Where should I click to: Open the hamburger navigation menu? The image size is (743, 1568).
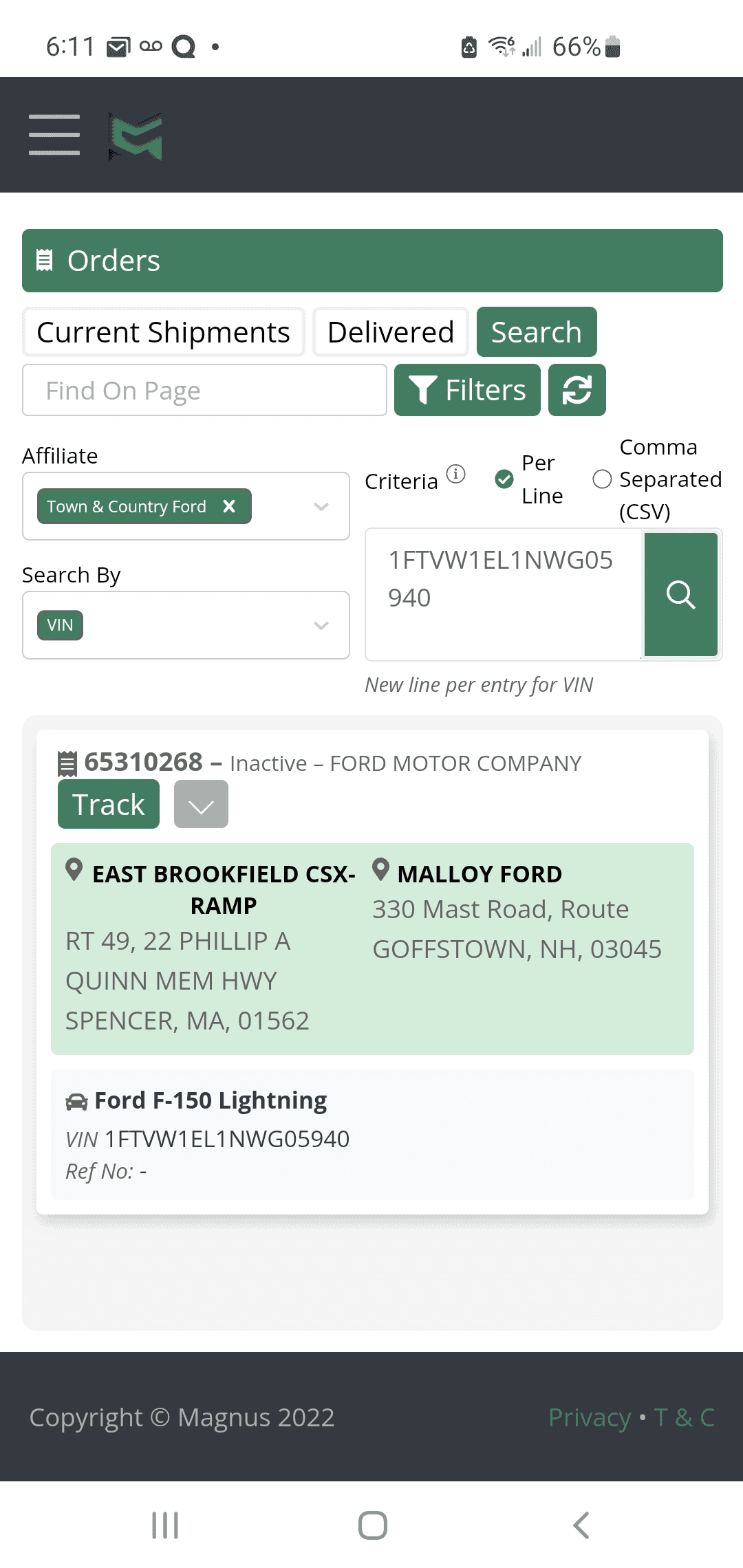click(x=54, y=135)
